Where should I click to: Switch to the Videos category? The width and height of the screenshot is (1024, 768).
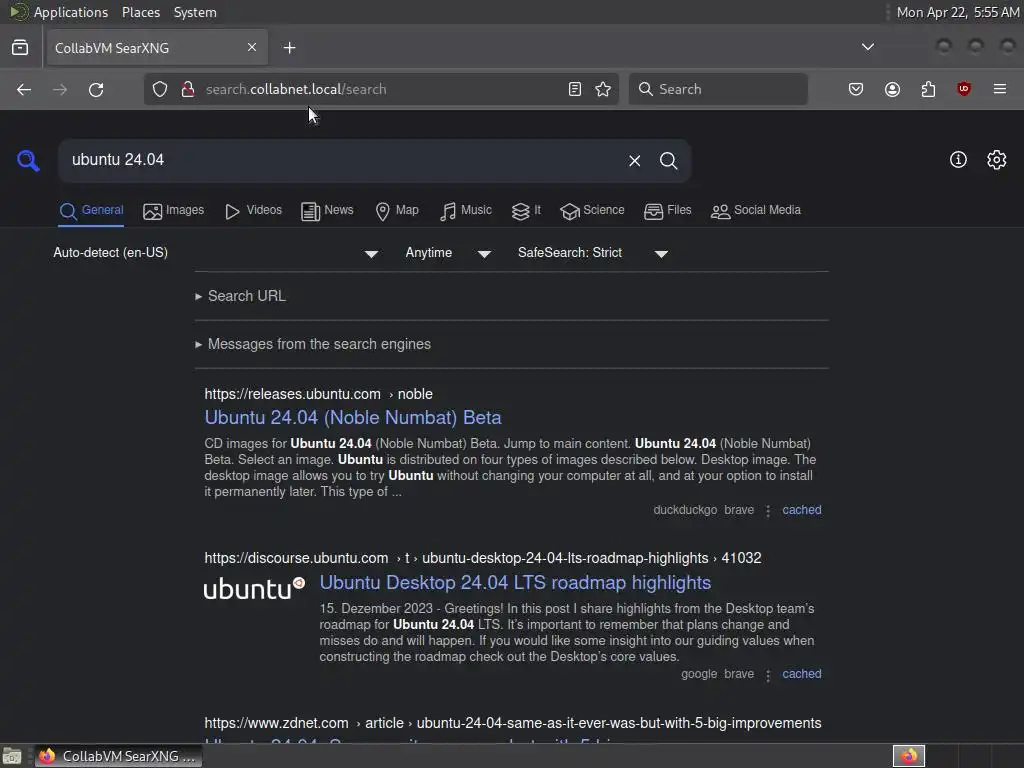[253, 210]
